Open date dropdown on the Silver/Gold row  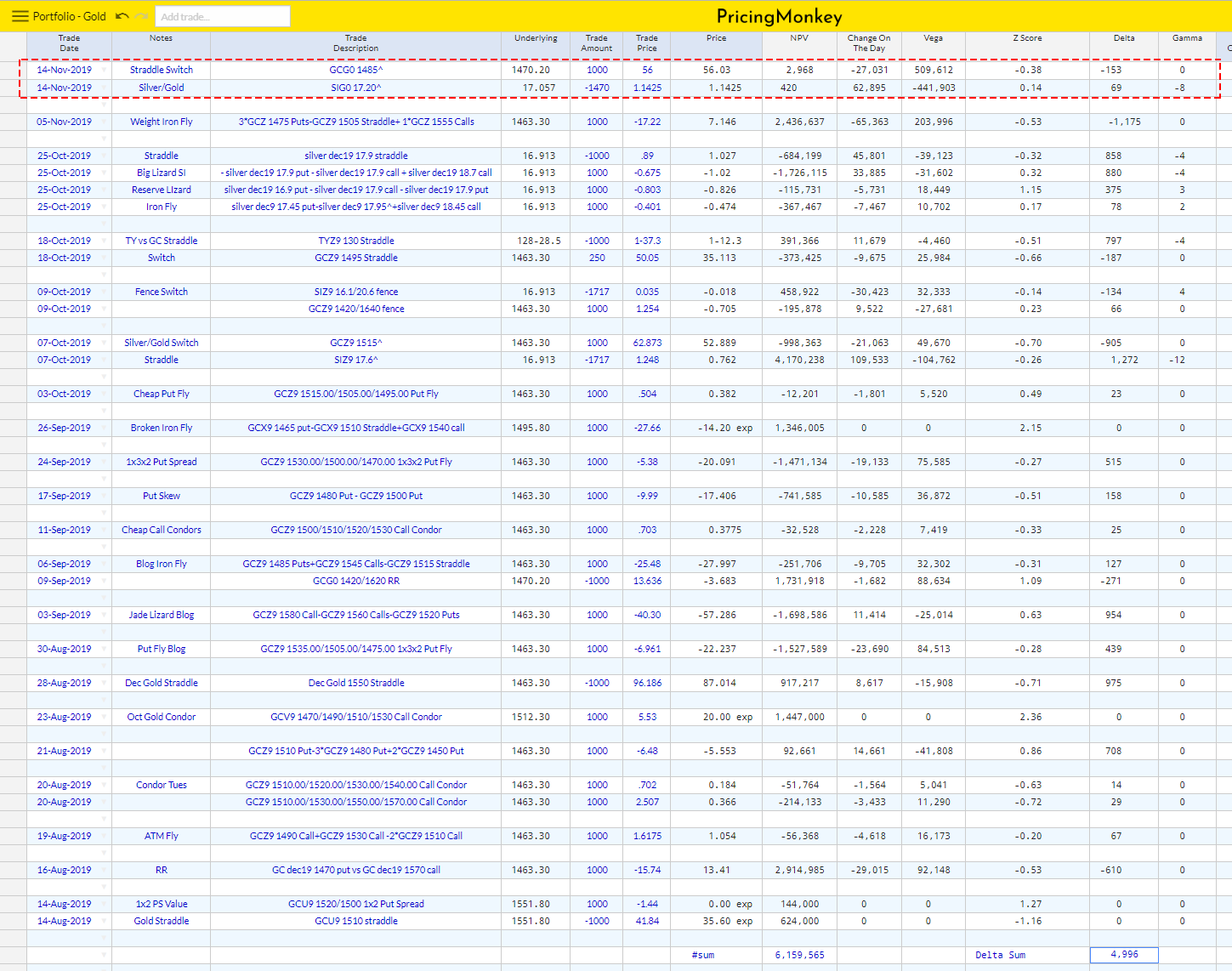tap(105, 88)
